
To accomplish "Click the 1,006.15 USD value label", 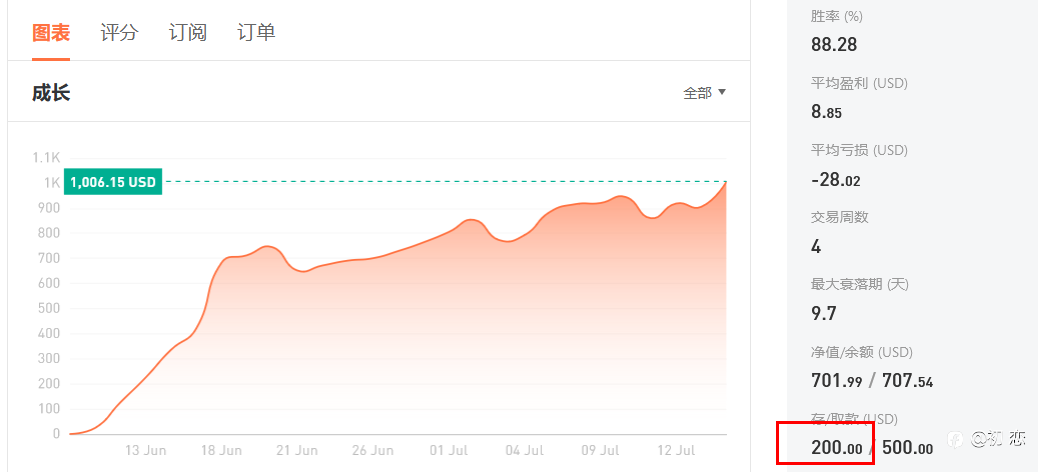I will coord(113,182).
